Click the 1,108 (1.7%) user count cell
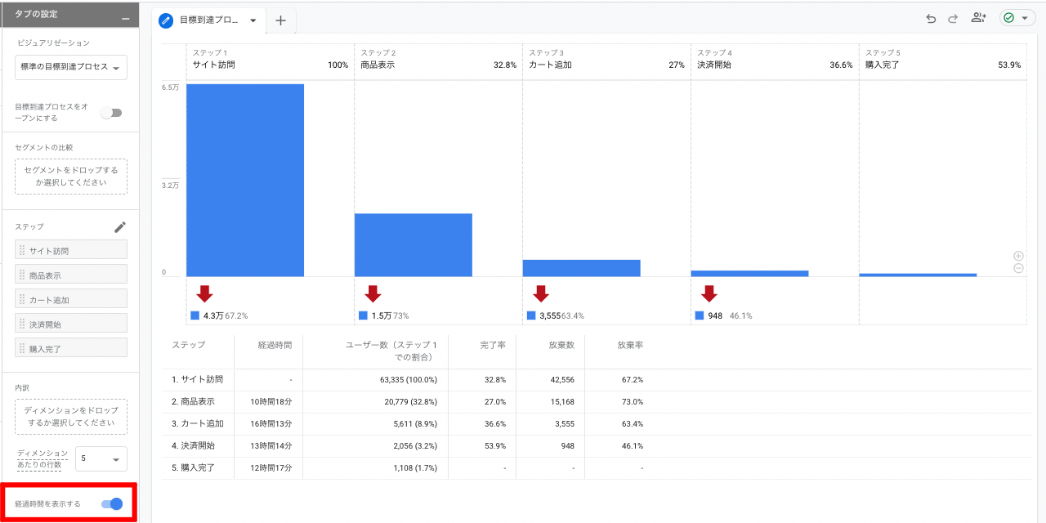This screenshot has height=523, width=1046. click(415, 468)
